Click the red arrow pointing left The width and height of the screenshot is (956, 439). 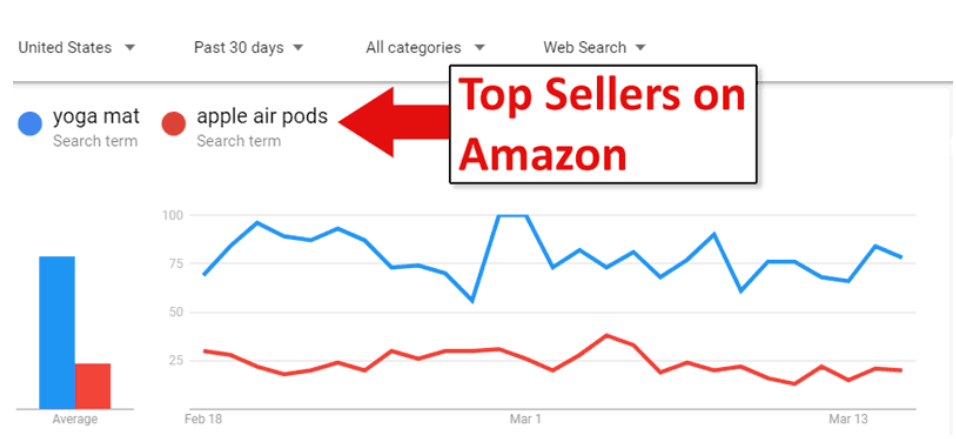coord(394,121)
